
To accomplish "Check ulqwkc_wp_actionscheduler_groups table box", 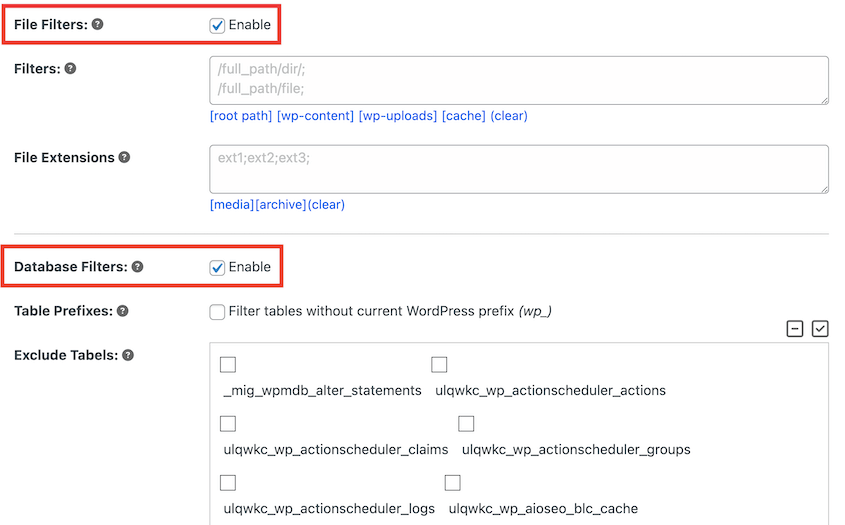I will (x=466, y=424).
